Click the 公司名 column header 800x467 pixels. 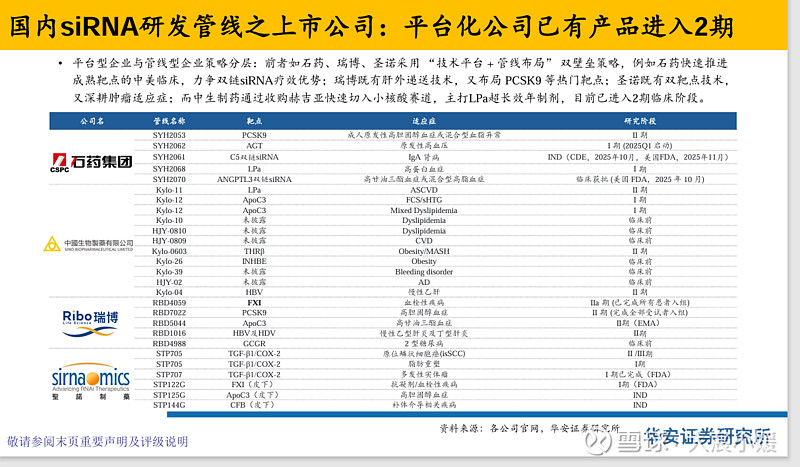[92, 121]
